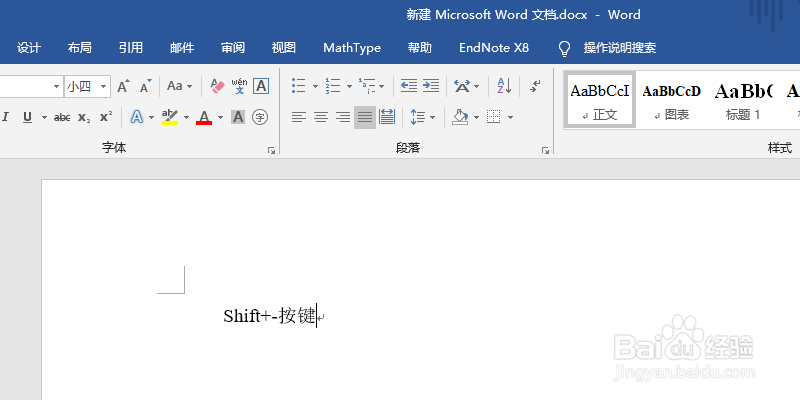The image size is (800, 400).
Task: Apply bullet list
Action: click(x=299, y=86)
